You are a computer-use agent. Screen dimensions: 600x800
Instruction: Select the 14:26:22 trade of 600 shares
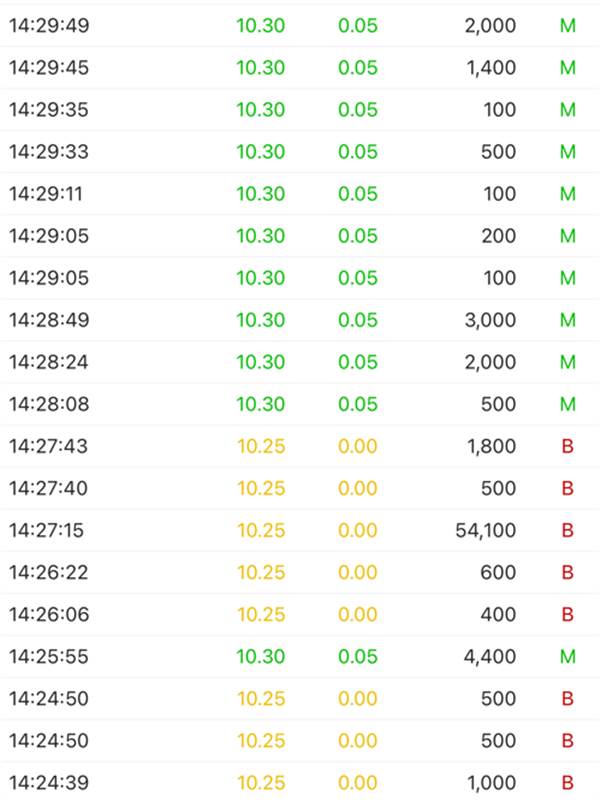tap(300, 572)
